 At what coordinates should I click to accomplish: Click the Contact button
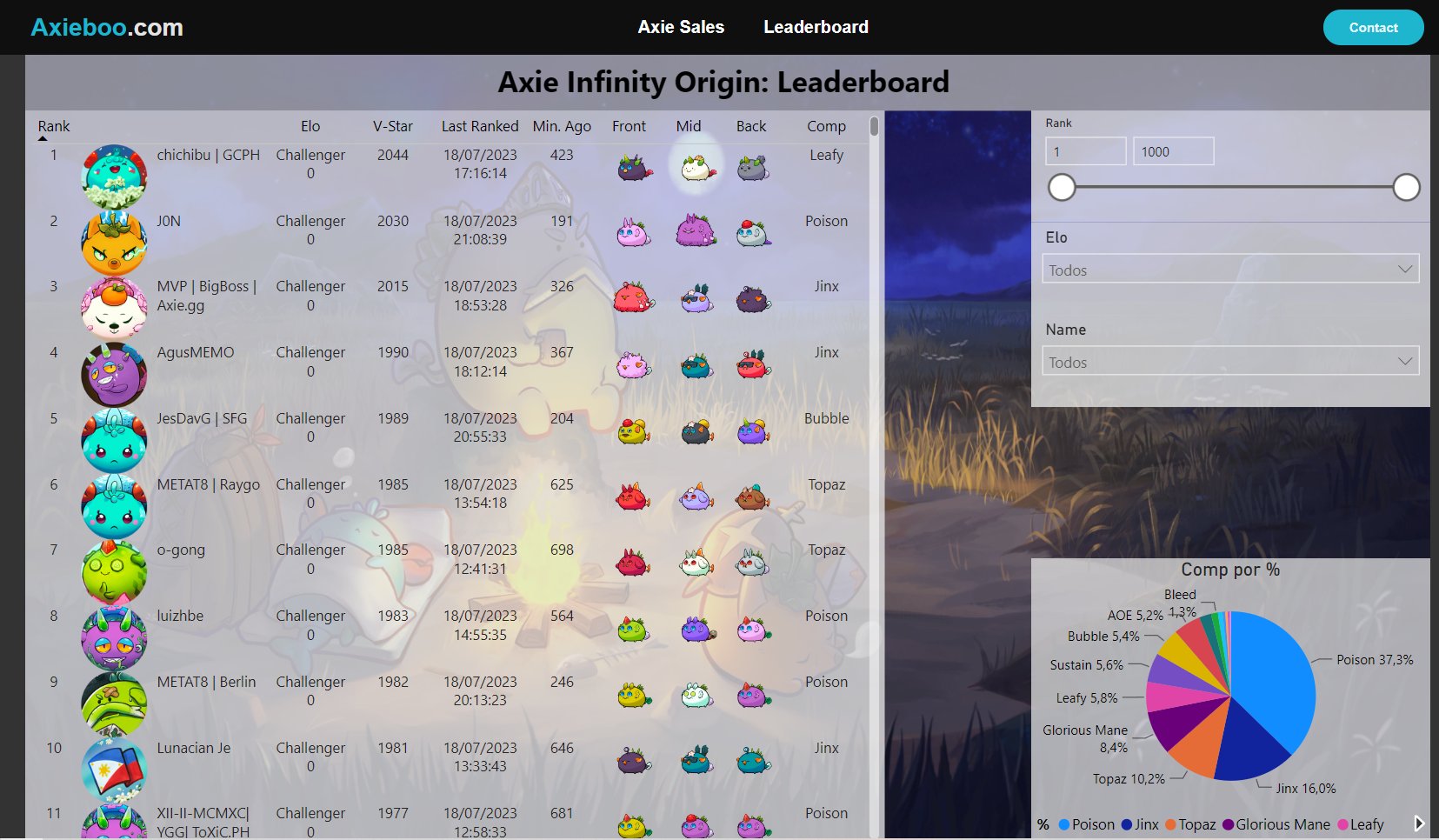(1373, 28)
